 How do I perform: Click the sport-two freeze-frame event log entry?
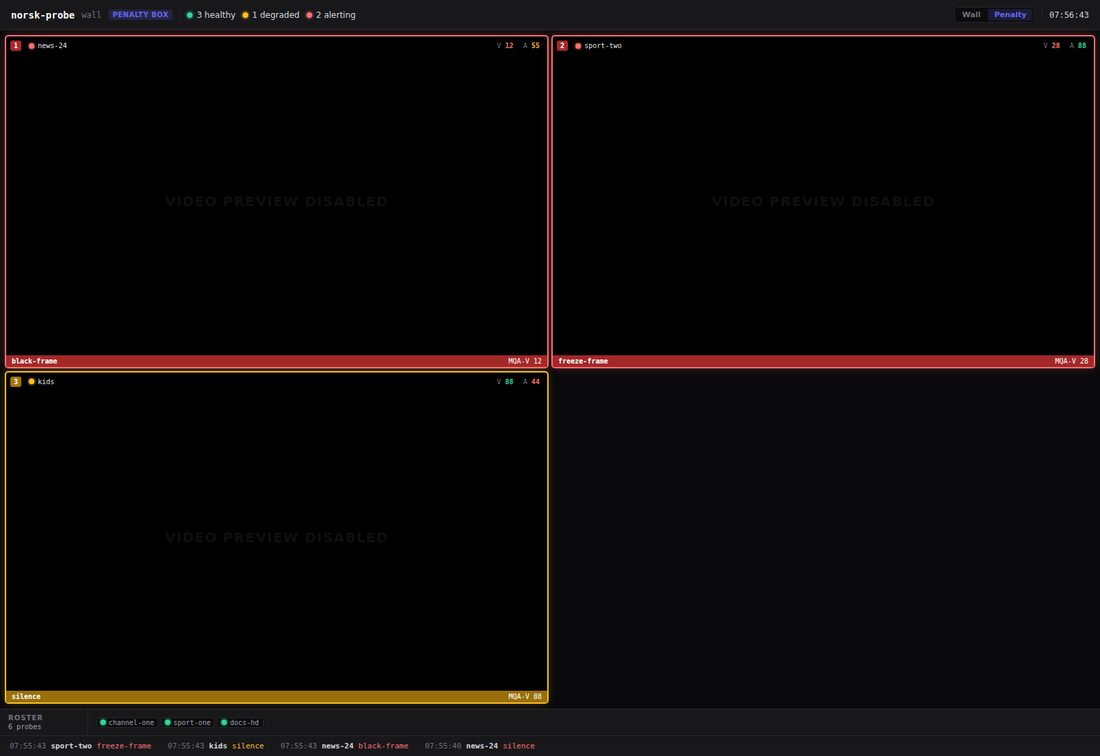pos(81,745)
